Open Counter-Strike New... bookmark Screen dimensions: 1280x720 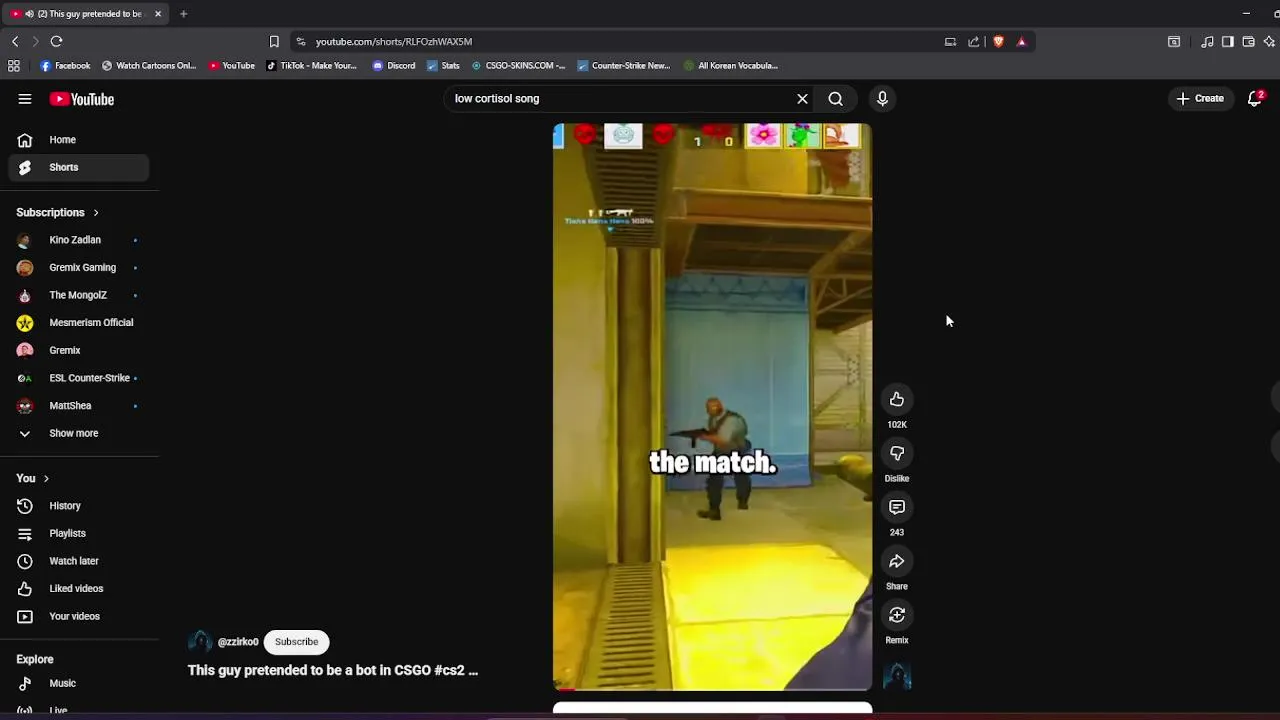(x=624, y=66)
